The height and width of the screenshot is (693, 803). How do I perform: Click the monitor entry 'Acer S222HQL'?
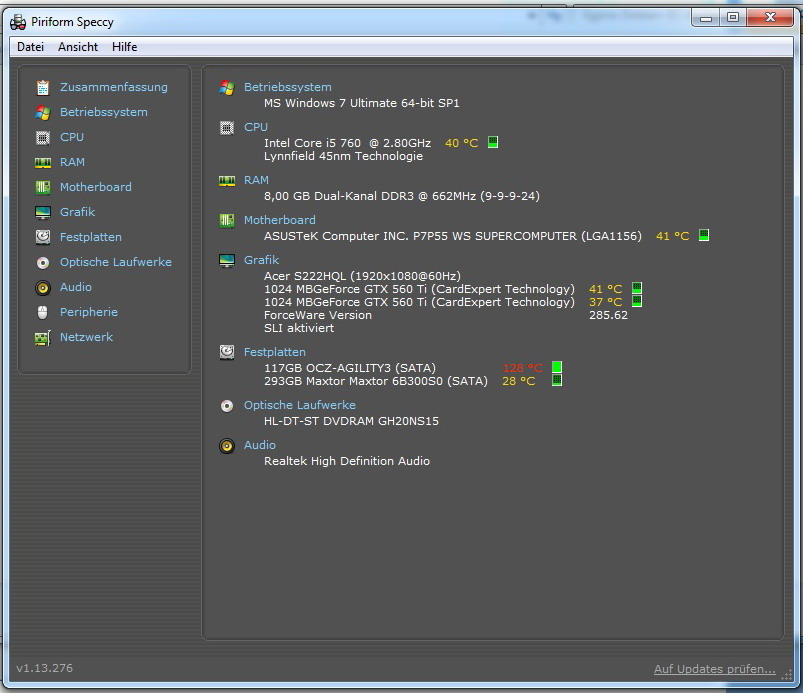[305, 276]
